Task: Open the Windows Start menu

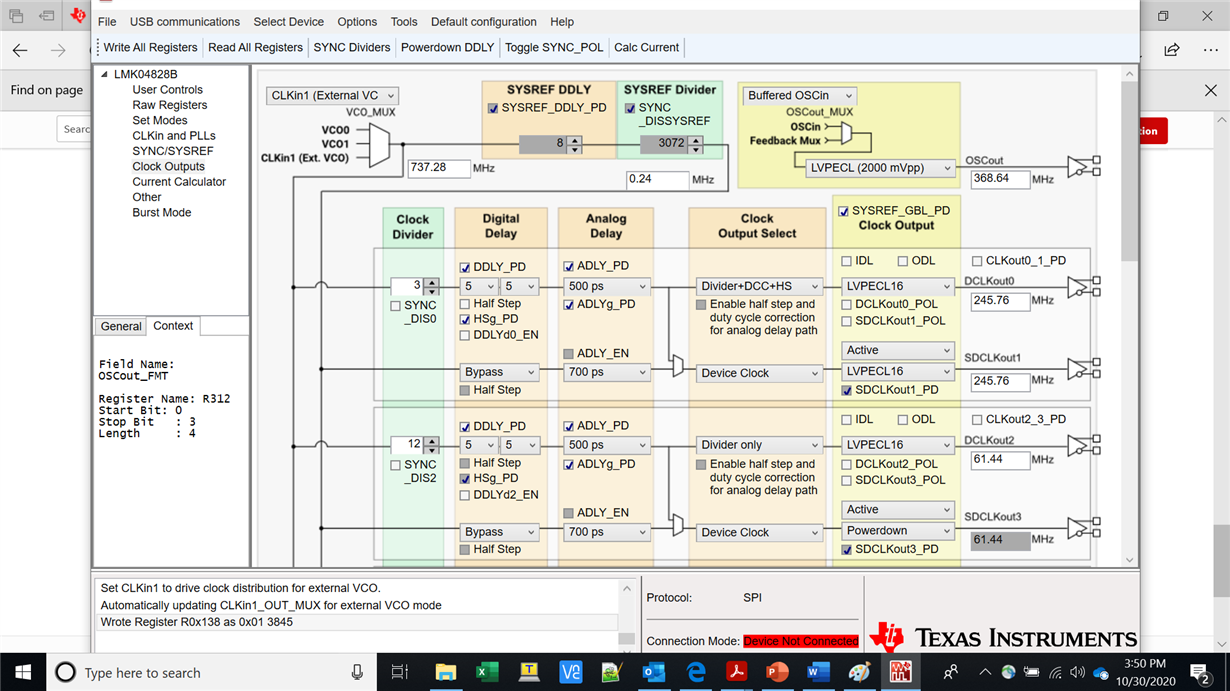Action: tap(23, 672)
